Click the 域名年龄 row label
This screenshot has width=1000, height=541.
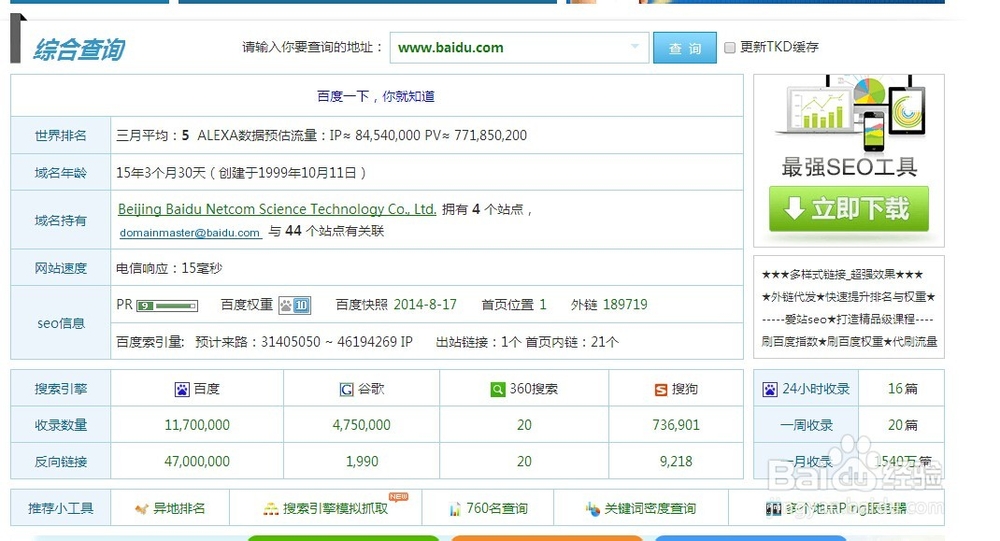coord(61,173)
